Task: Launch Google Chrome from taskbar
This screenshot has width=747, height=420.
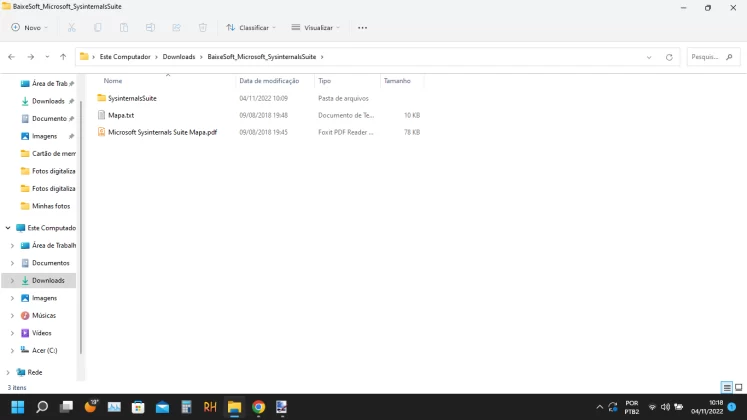Action: pyautogui.click(x=258, y=407)
